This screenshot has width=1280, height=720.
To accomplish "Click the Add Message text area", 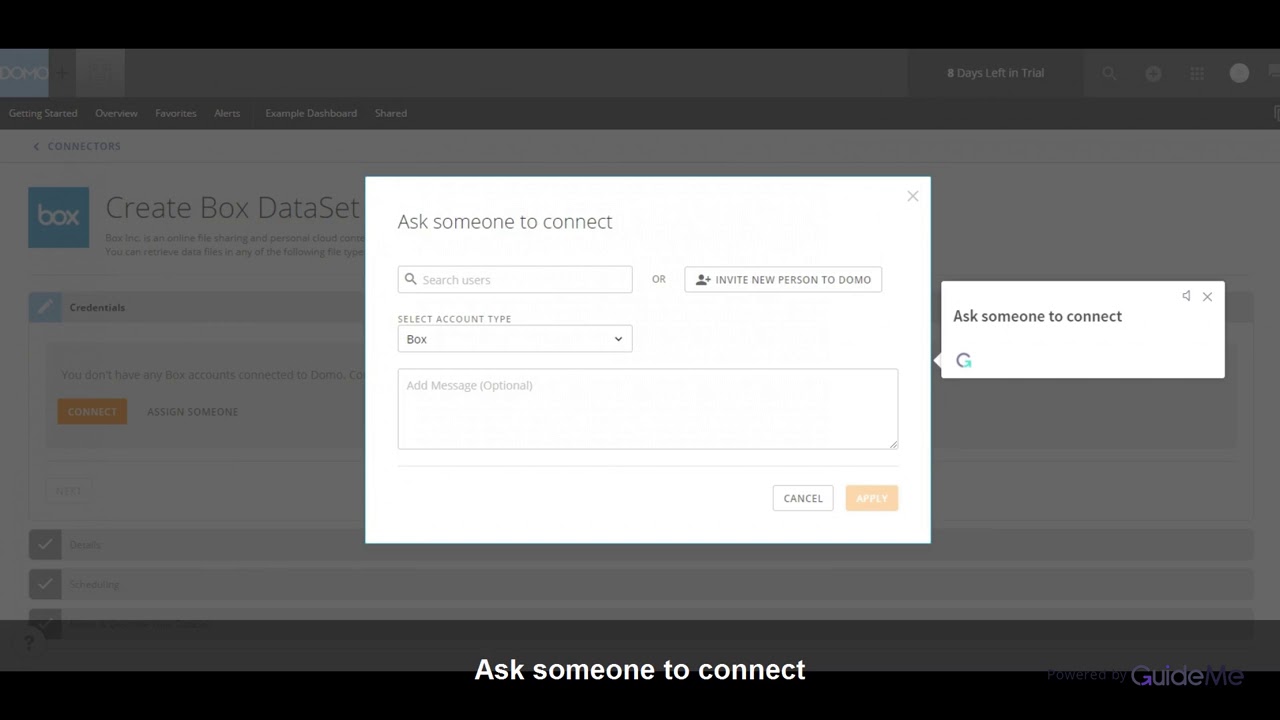I will pyautogui.click(x=648, y=409).
